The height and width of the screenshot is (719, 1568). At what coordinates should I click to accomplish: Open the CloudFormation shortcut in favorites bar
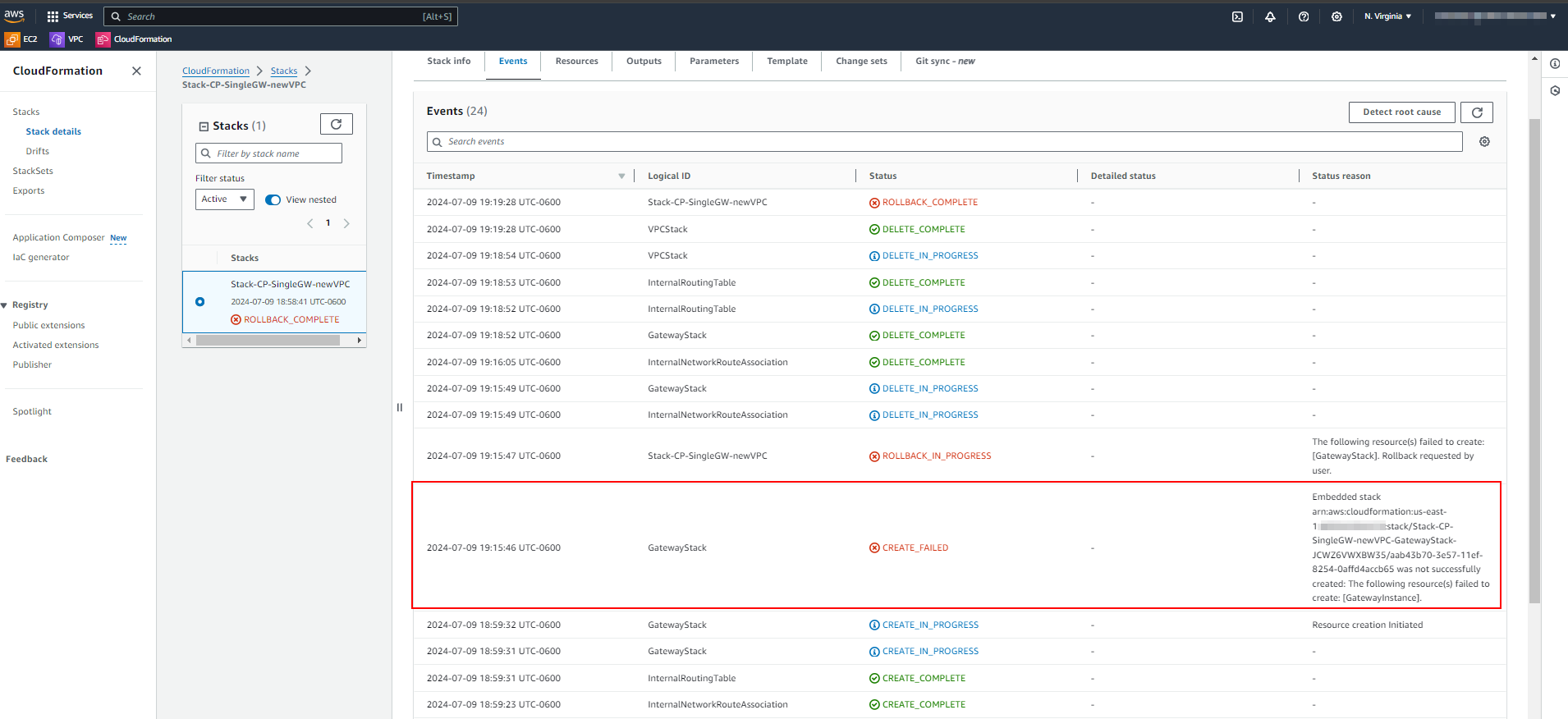pyautogui.click(x=134, y=39)
